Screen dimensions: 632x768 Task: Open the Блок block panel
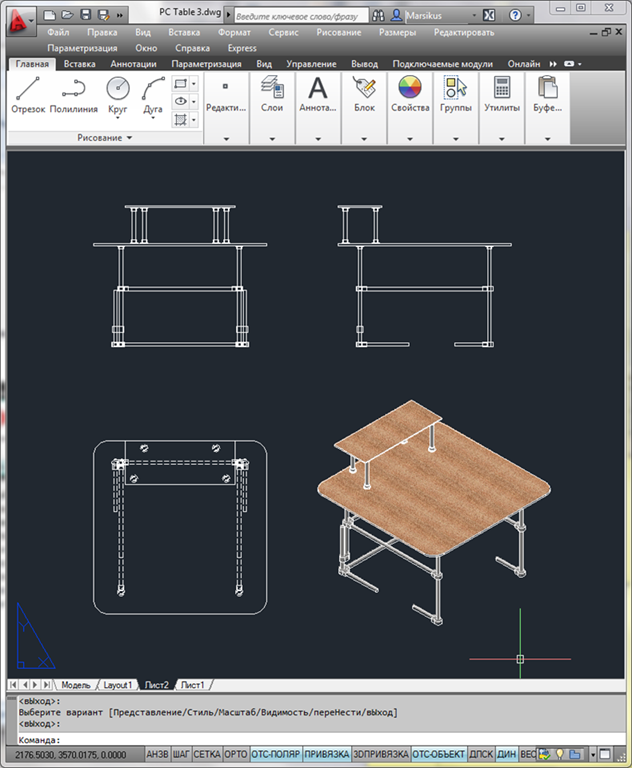tap(364, 108)
